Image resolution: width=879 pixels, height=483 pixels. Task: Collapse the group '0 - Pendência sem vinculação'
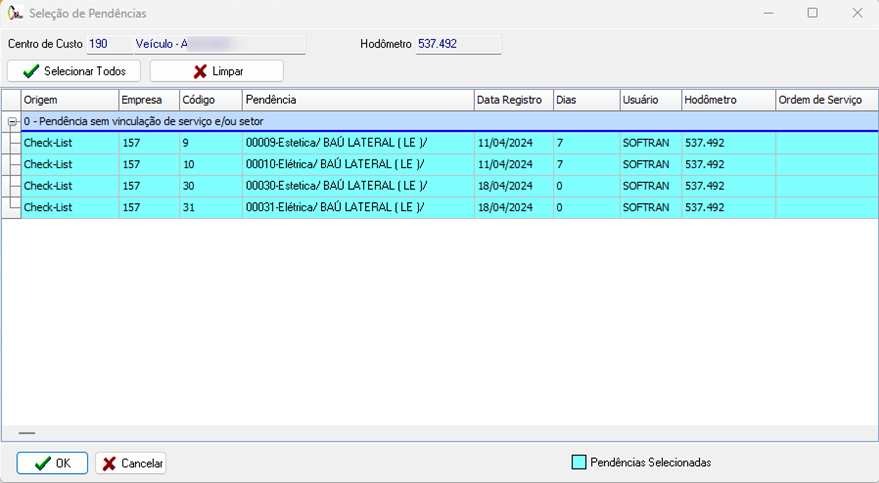pyautogui.click(x=11, y=122)
